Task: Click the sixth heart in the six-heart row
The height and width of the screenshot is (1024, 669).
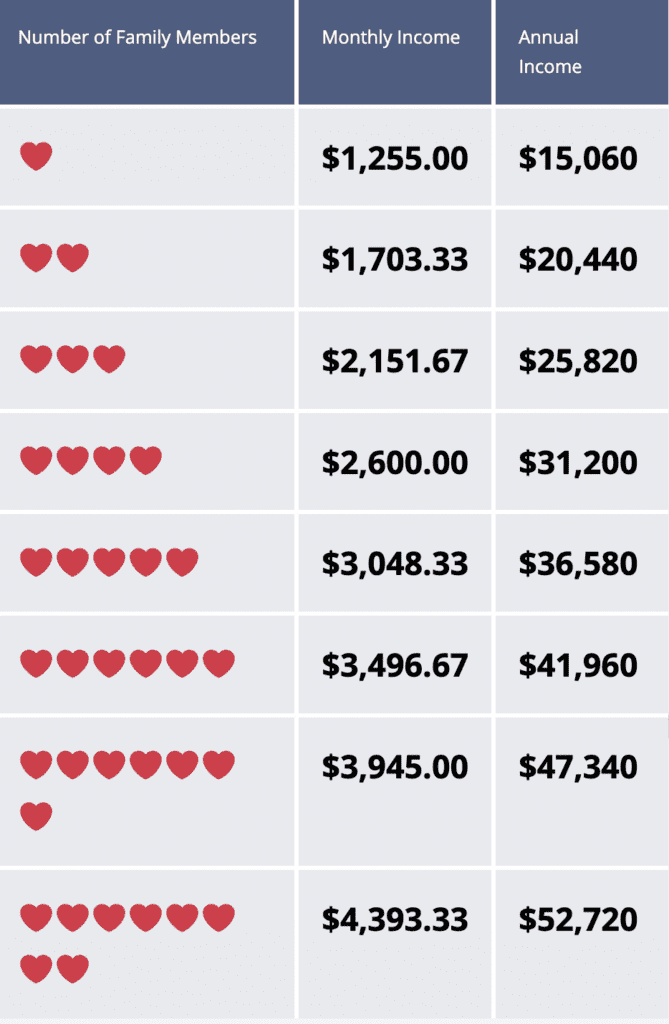Action: (x=218, y=663)
